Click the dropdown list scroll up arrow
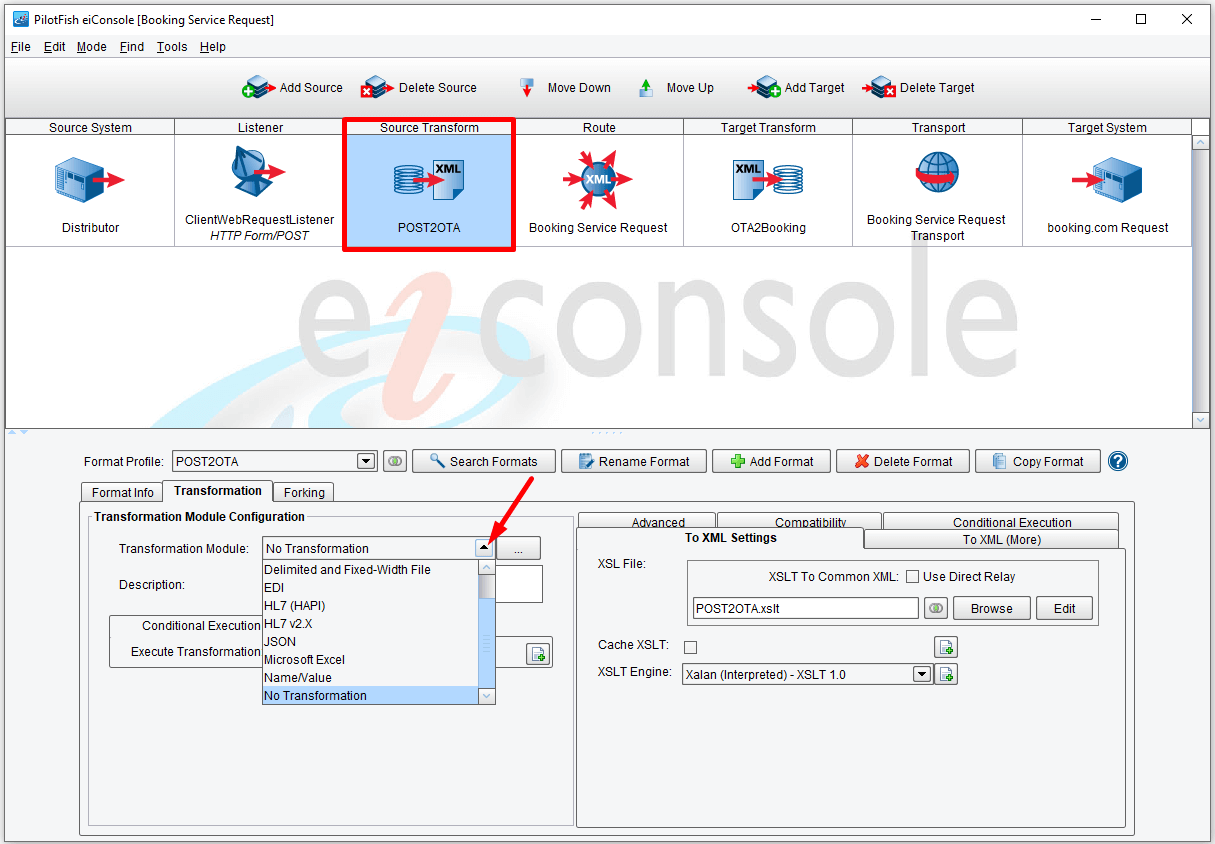The image size is (1215, 844). click(487, 568)
